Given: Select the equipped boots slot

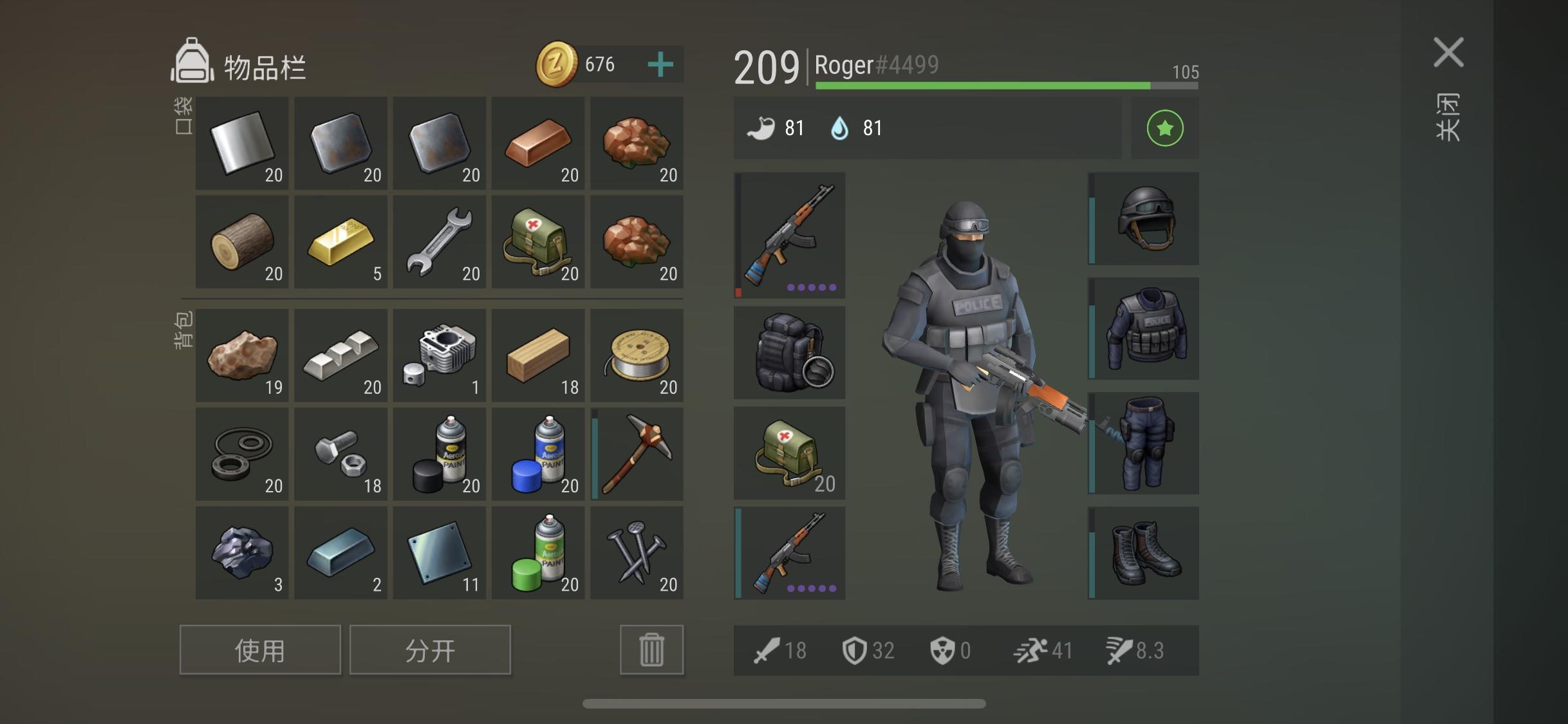Looking at the screenshot, I should point(1144,553).
